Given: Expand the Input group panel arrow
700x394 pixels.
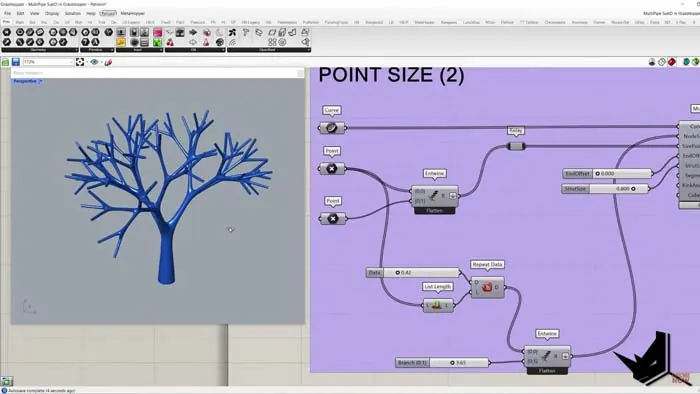Looking at the screenshot, I should (161, 50).
